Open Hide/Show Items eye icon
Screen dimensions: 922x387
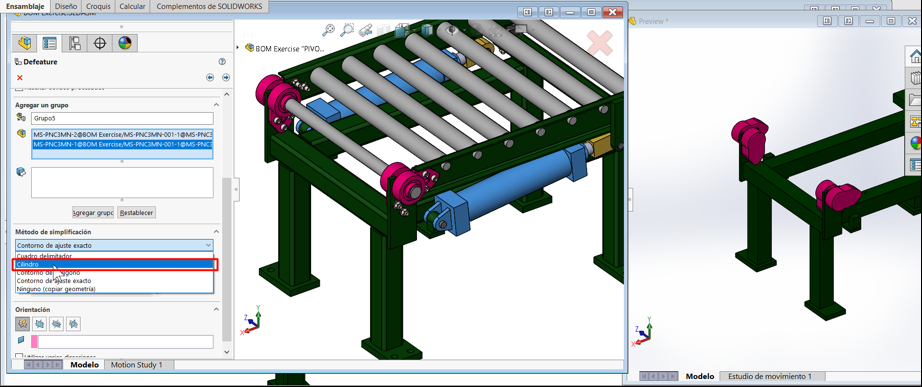point(451,29)
